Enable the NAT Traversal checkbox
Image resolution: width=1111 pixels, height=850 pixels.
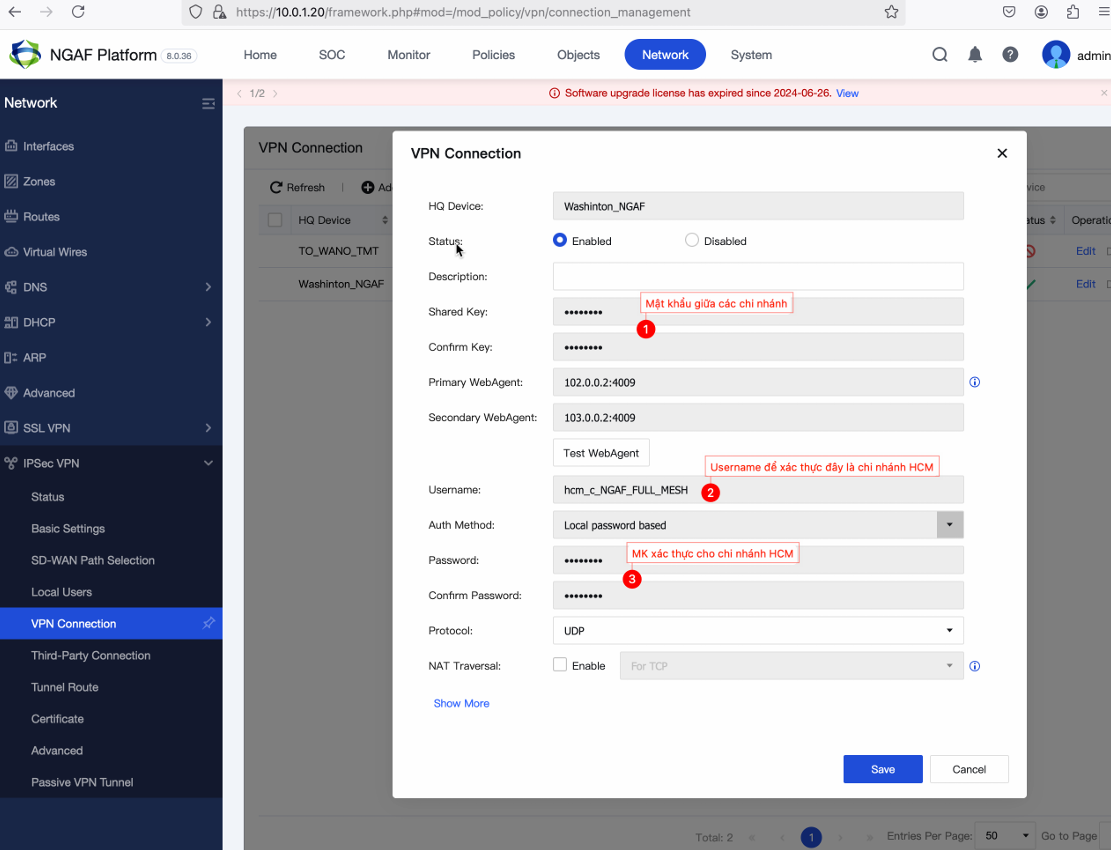click(x=560, y=665)
